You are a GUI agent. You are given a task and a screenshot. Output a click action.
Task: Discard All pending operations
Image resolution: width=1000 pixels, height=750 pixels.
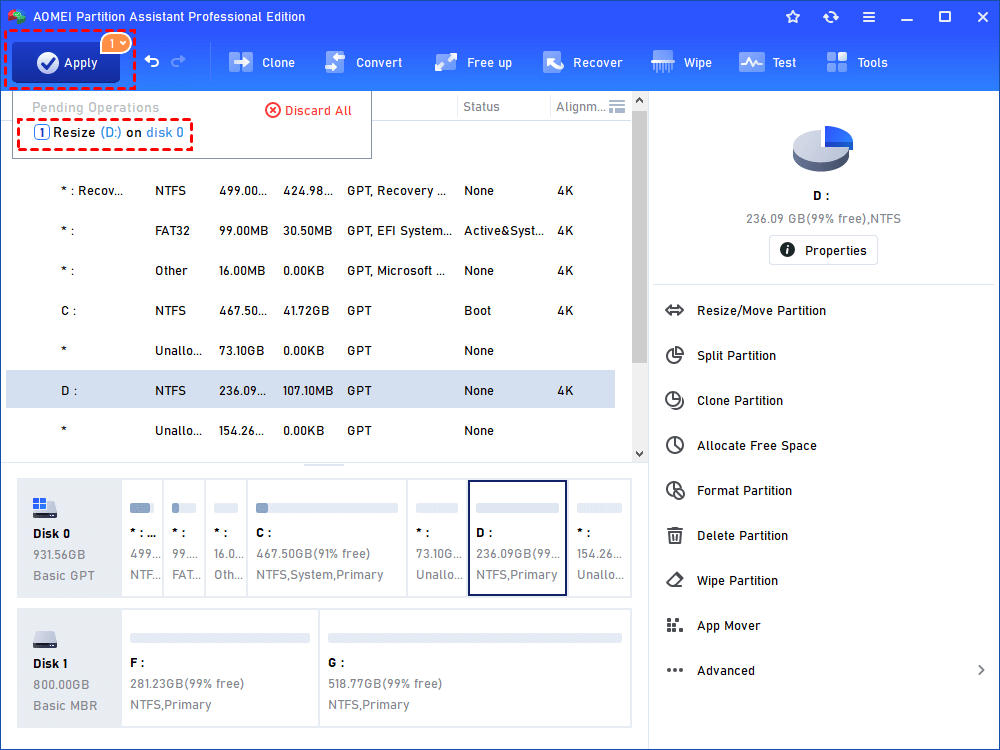pyautogui.click(x=308, y=110)
